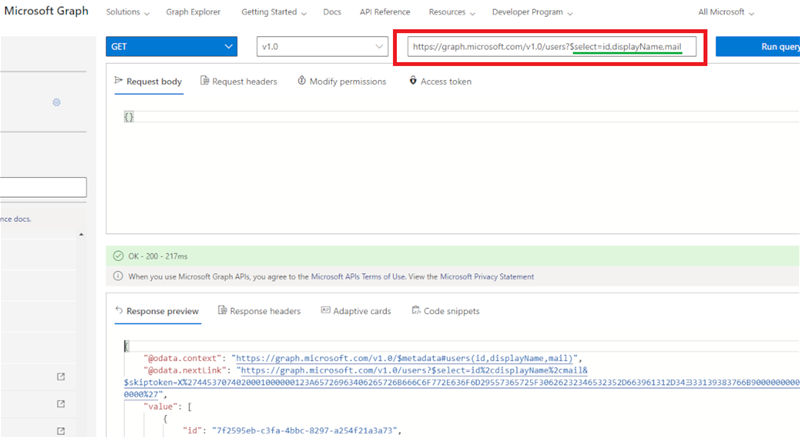Switch to the Response headers tab
800x438 pixels.
pyautogui.click(x=258, y=311)
